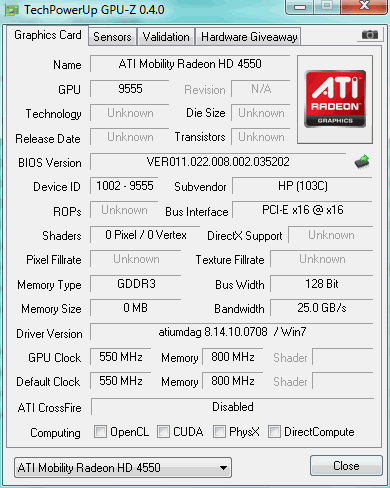Click the ATI CrossFire Disabled field
This screenshot has width=390, height=488.
(x=233, y=407)
